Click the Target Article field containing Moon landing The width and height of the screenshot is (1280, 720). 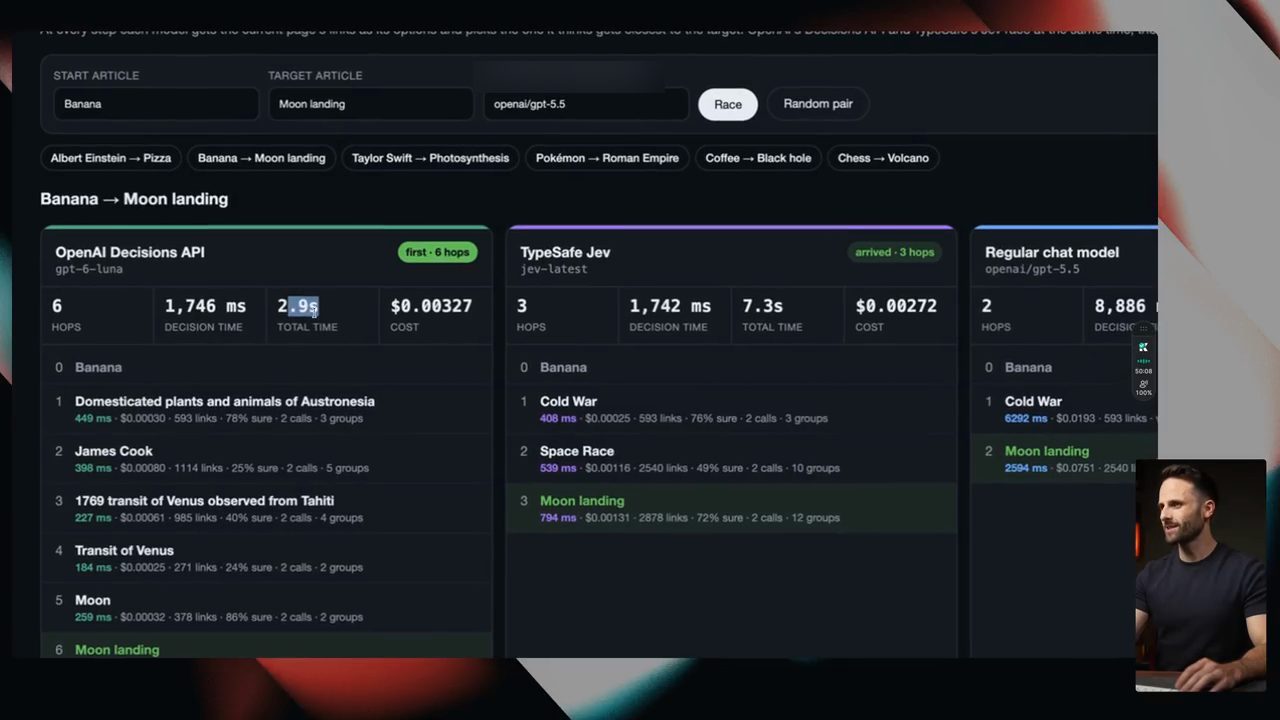coord(371,104)
